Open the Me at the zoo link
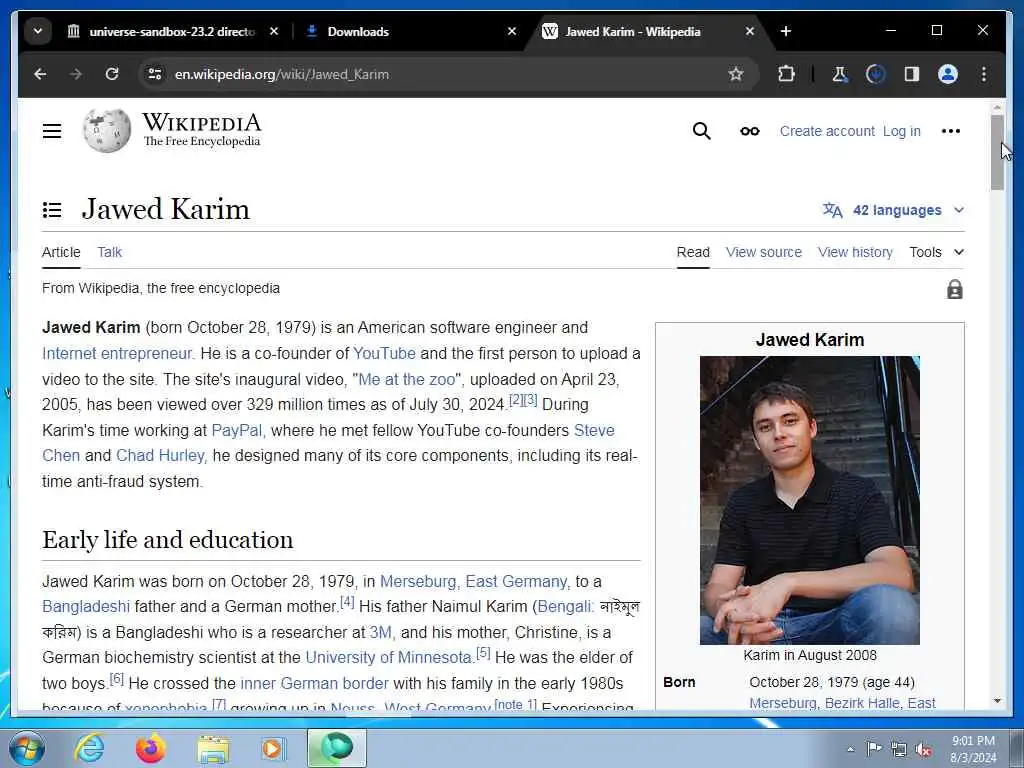 407,379
